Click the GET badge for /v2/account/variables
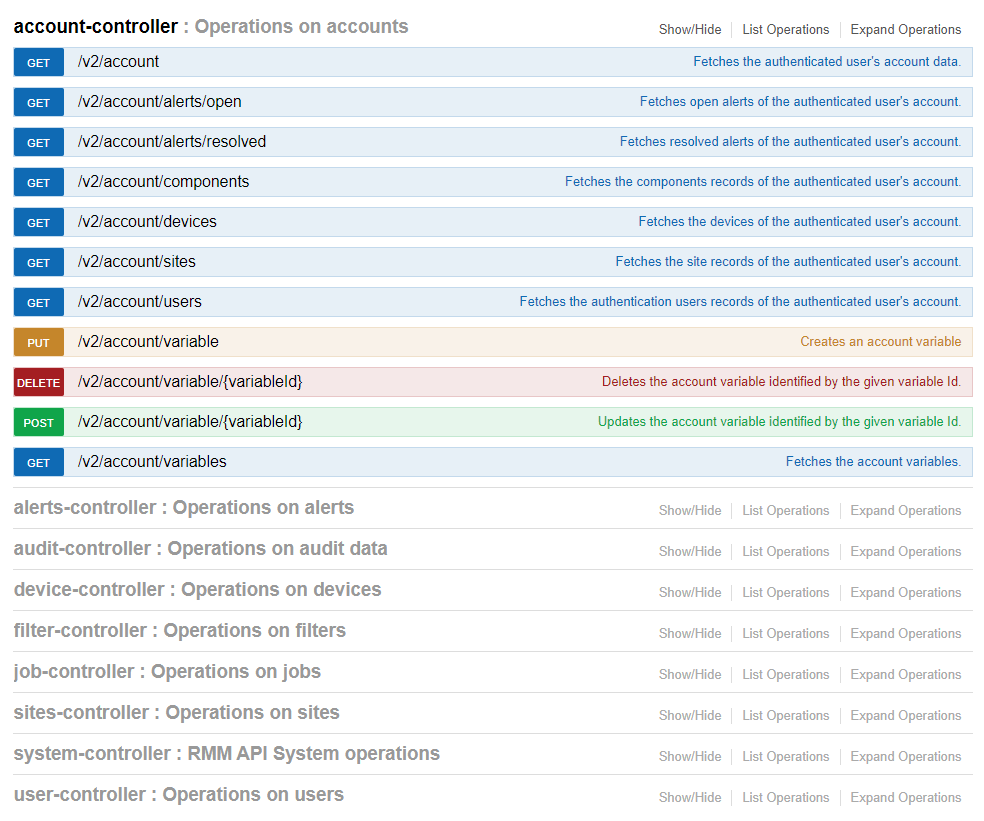Viewport: 984px width, 821px height. [x=38, y=463]
